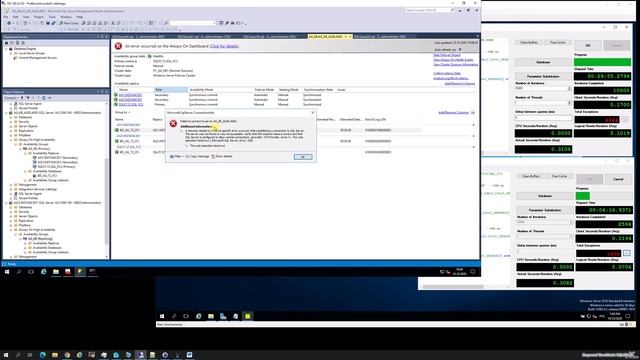Click the Connect dropdown in Object Explorer
The image size is (640, 360).
coord(11,98)
